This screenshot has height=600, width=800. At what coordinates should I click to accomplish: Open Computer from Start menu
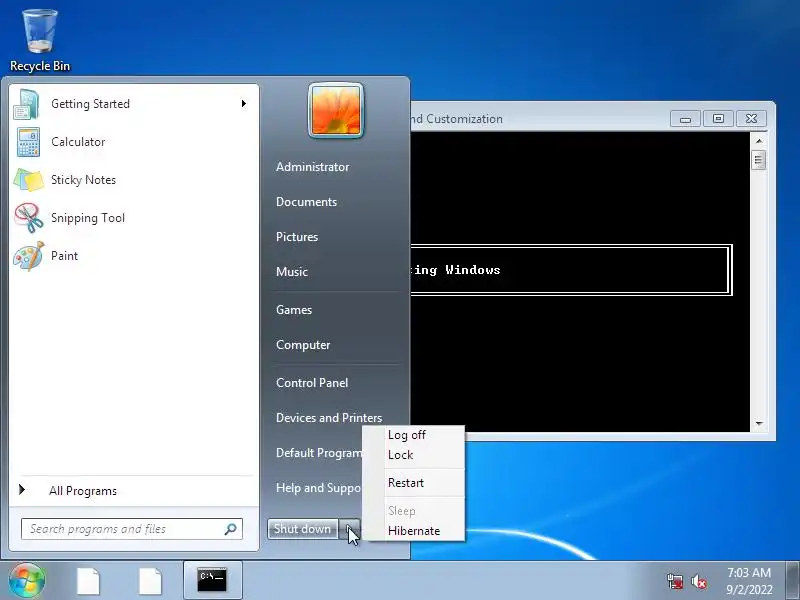[x=303, y=345]
